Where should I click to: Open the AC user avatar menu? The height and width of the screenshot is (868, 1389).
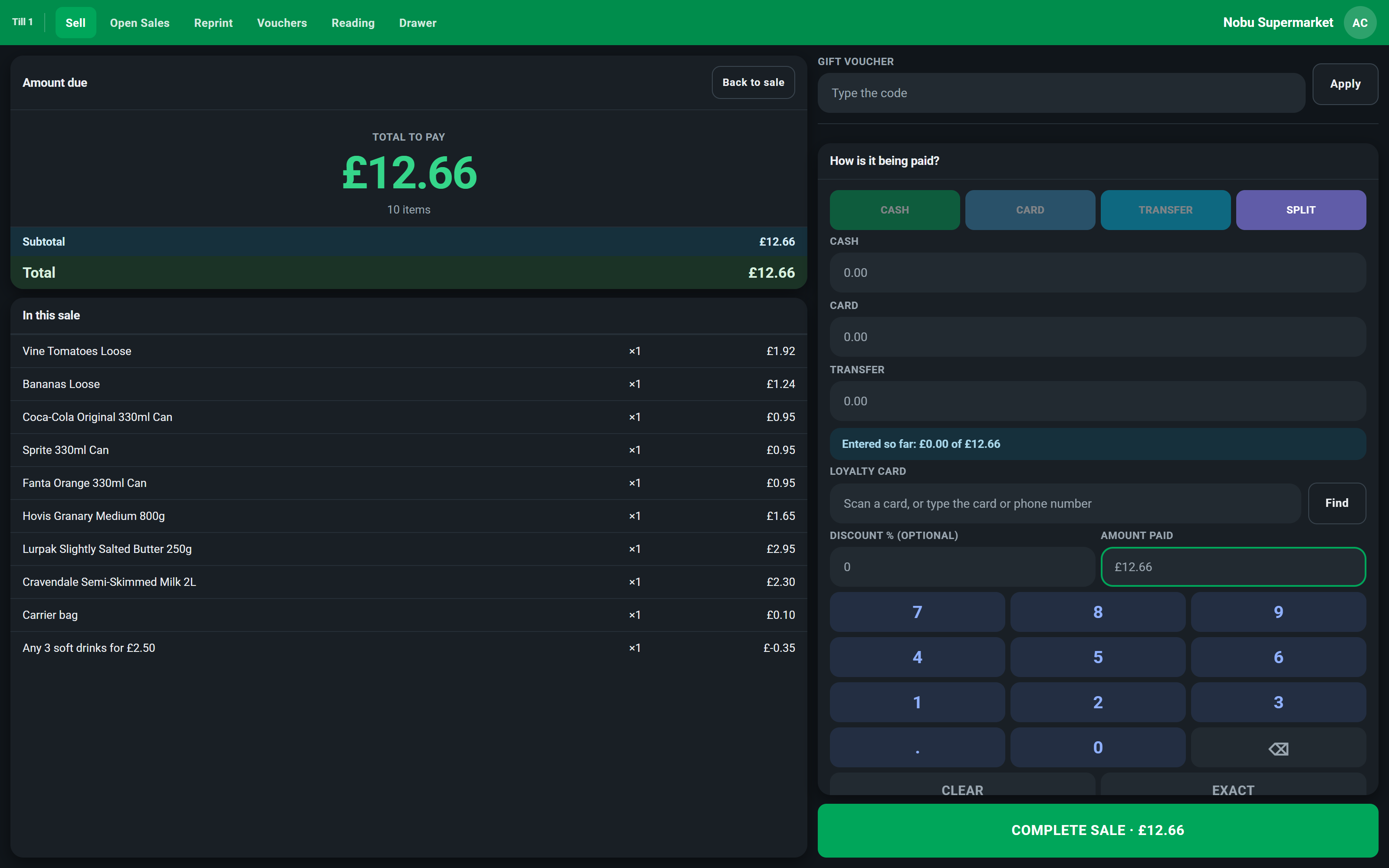point(1359,23)
